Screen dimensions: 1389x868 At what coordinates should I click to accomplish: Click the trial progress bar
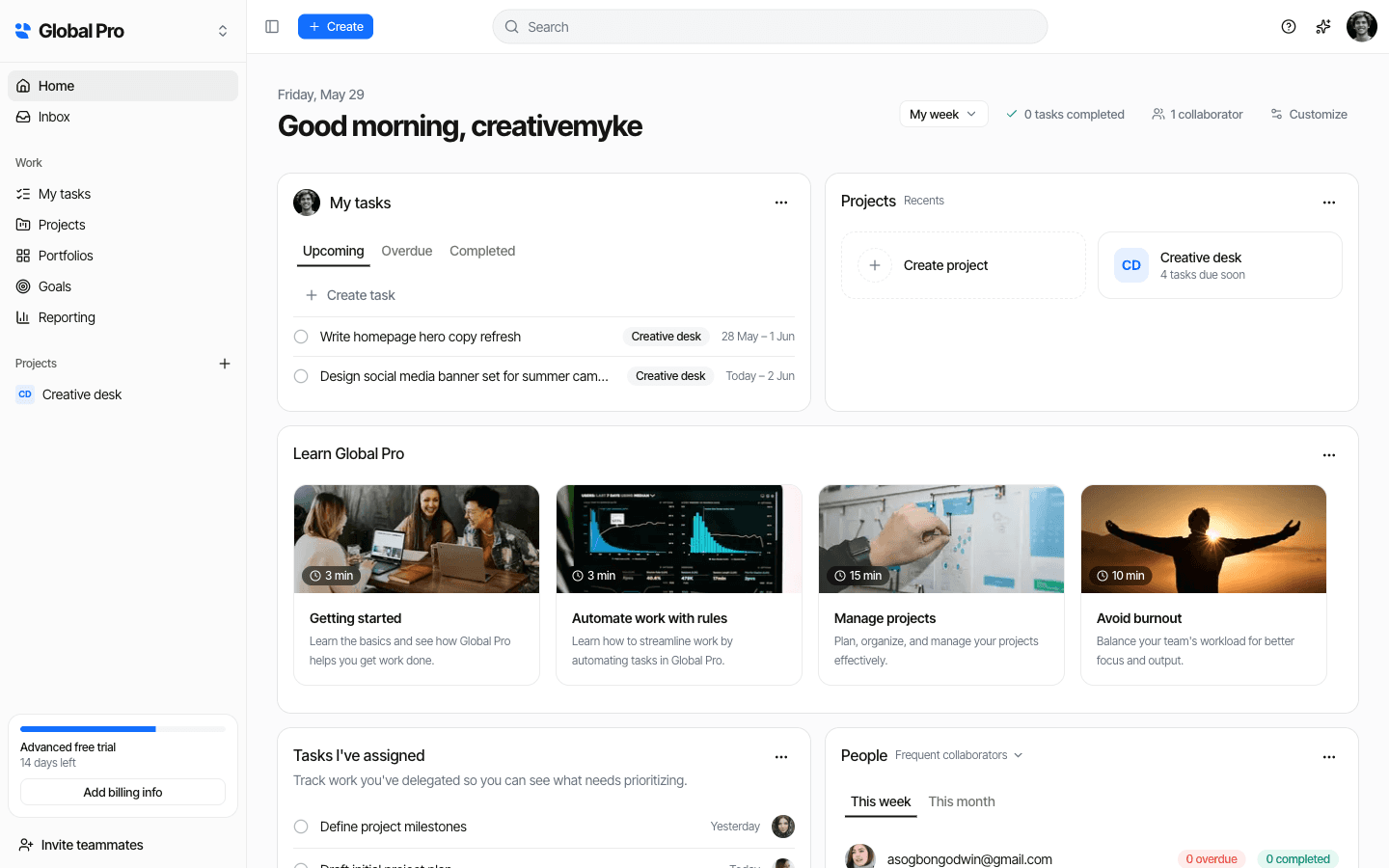pos(123,729)
